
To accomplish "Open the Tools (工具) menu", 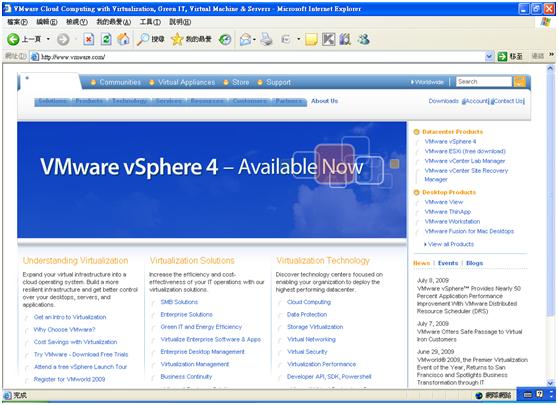I will [x=150, y=22].
